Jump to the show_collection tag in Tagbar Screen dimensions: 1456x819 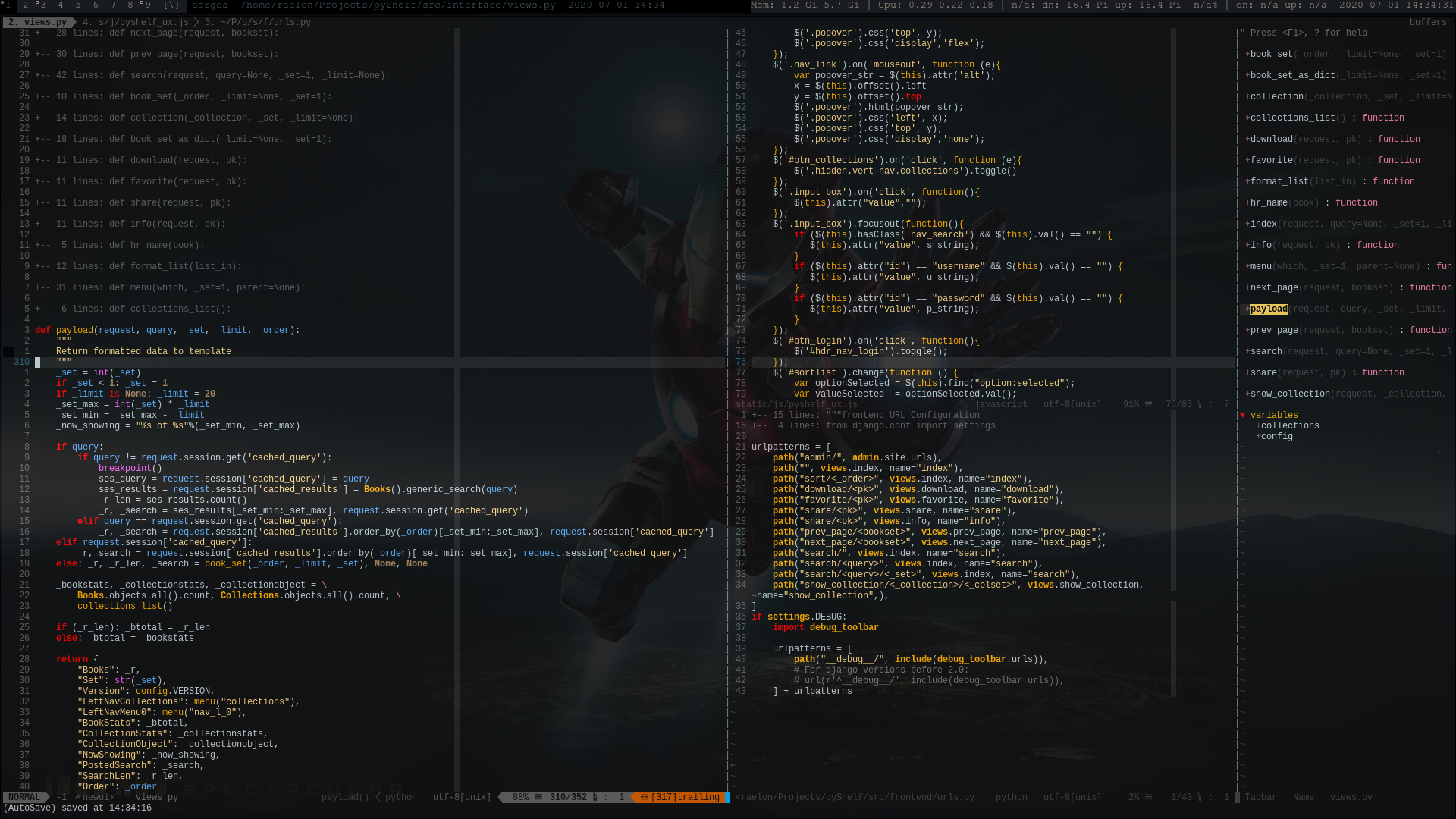coord(1289,394)
